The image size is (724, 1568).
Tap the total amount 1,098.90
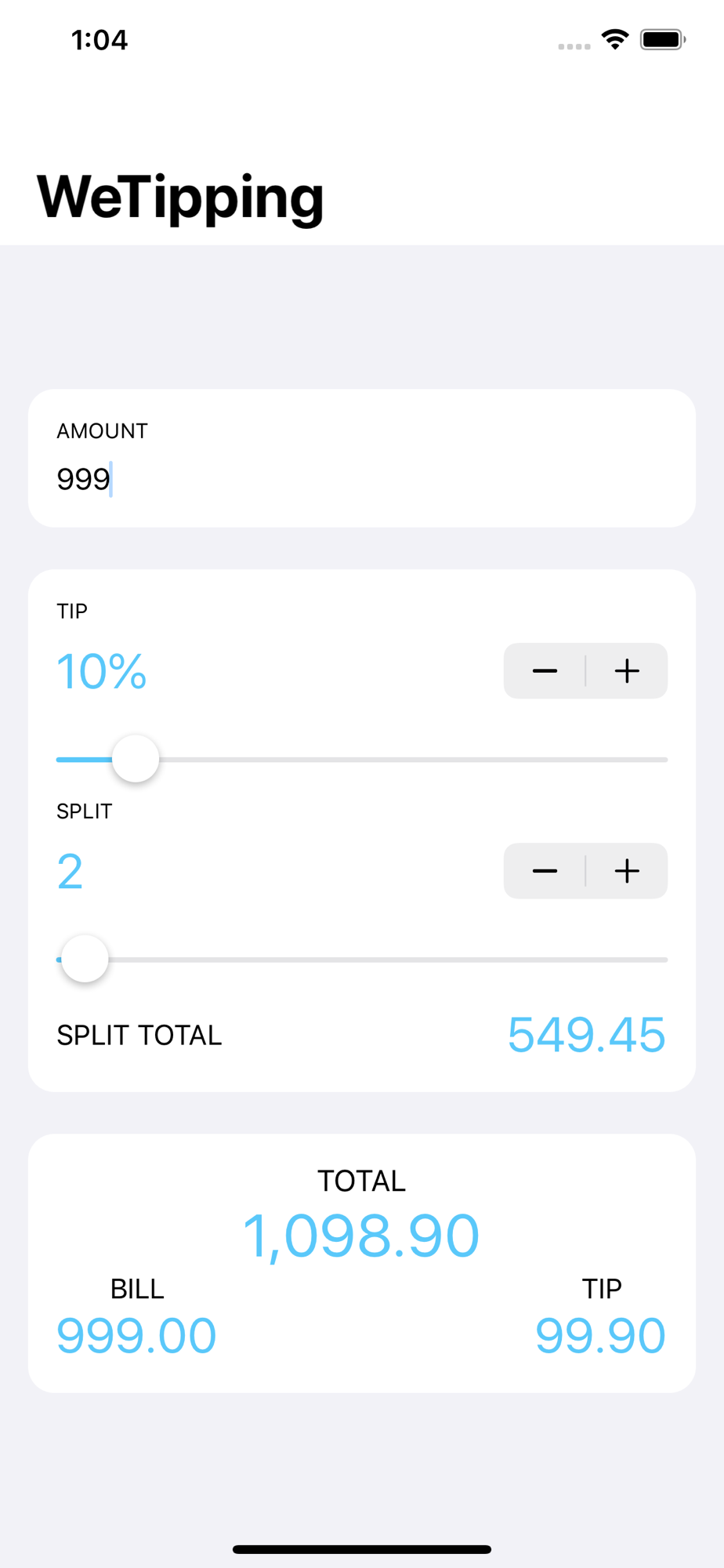click(x=361, y=1236)
